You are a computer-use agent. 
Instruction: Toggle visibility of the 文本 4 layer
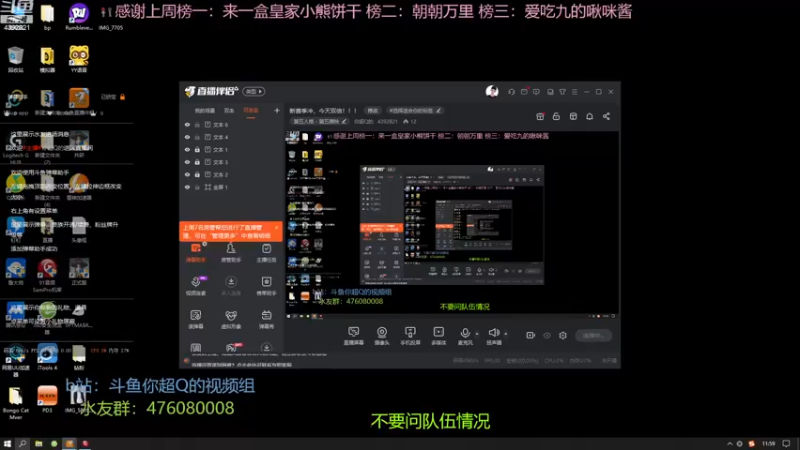tap(187, 137)
